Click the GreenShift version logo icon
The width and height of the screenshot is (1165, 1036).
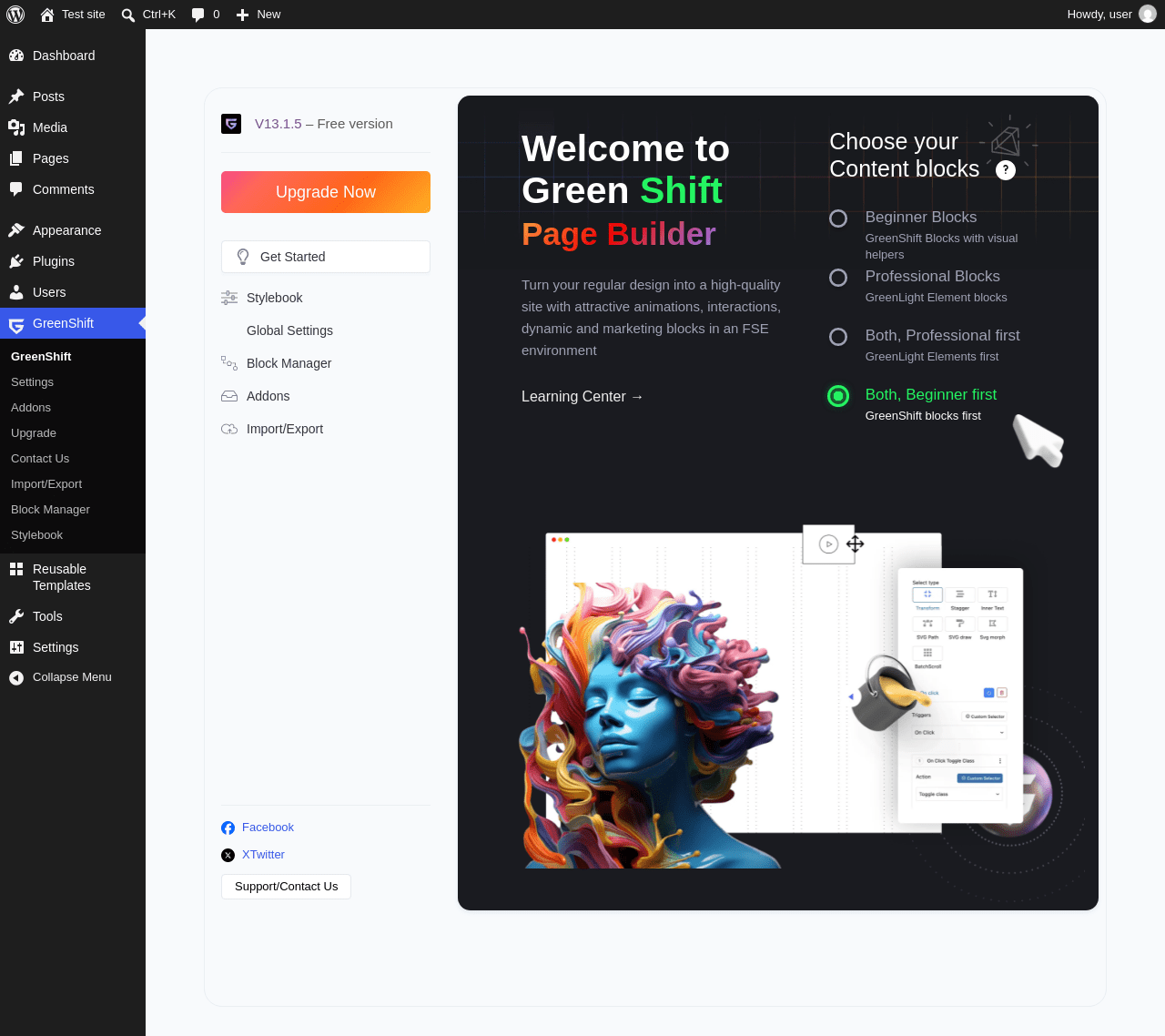[x=231, y=124]
